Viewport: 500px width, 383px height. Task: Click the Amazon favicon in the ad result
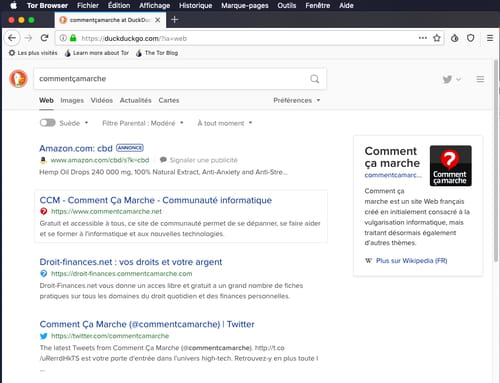click(43, 160)
